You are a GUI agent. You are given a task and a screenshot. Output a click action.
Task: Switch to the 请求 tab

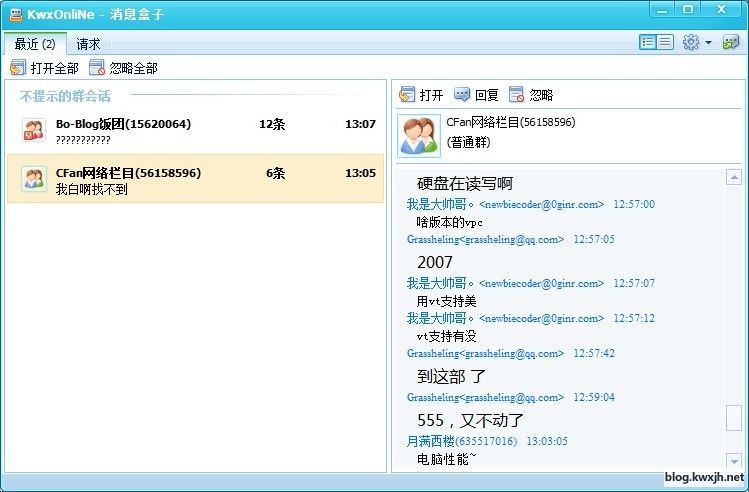pyautogui.click(x=88, y=44)
